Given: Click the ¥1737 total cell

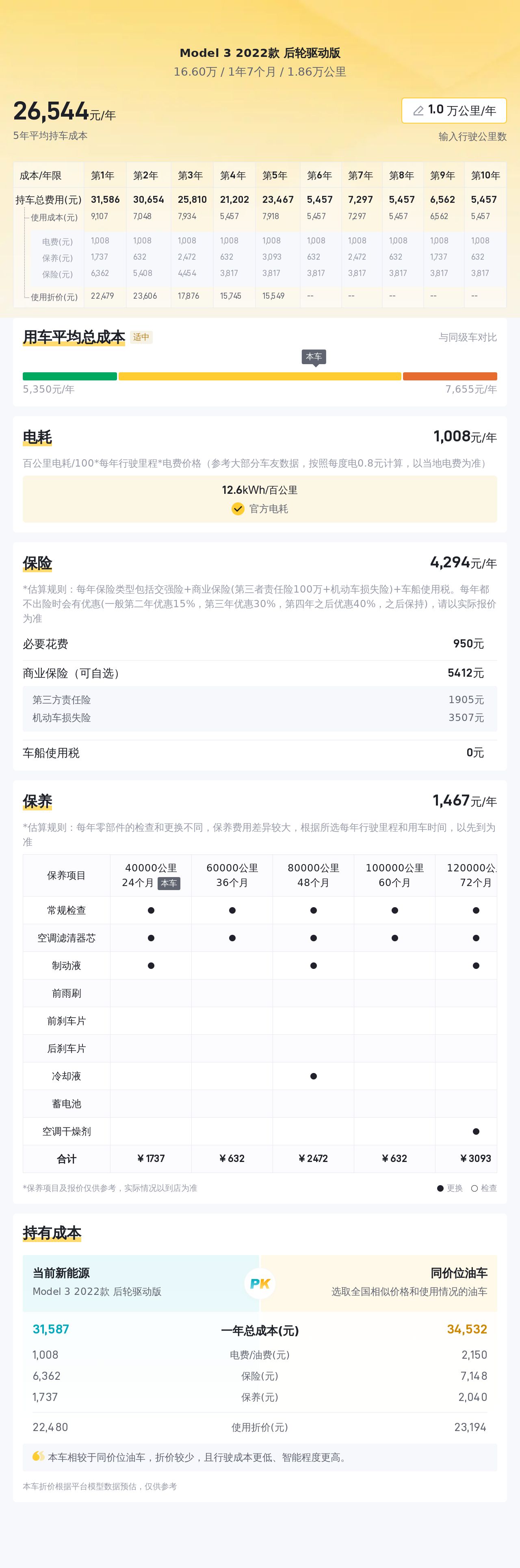Looking at the screenshot, I should coord(151,1158).
